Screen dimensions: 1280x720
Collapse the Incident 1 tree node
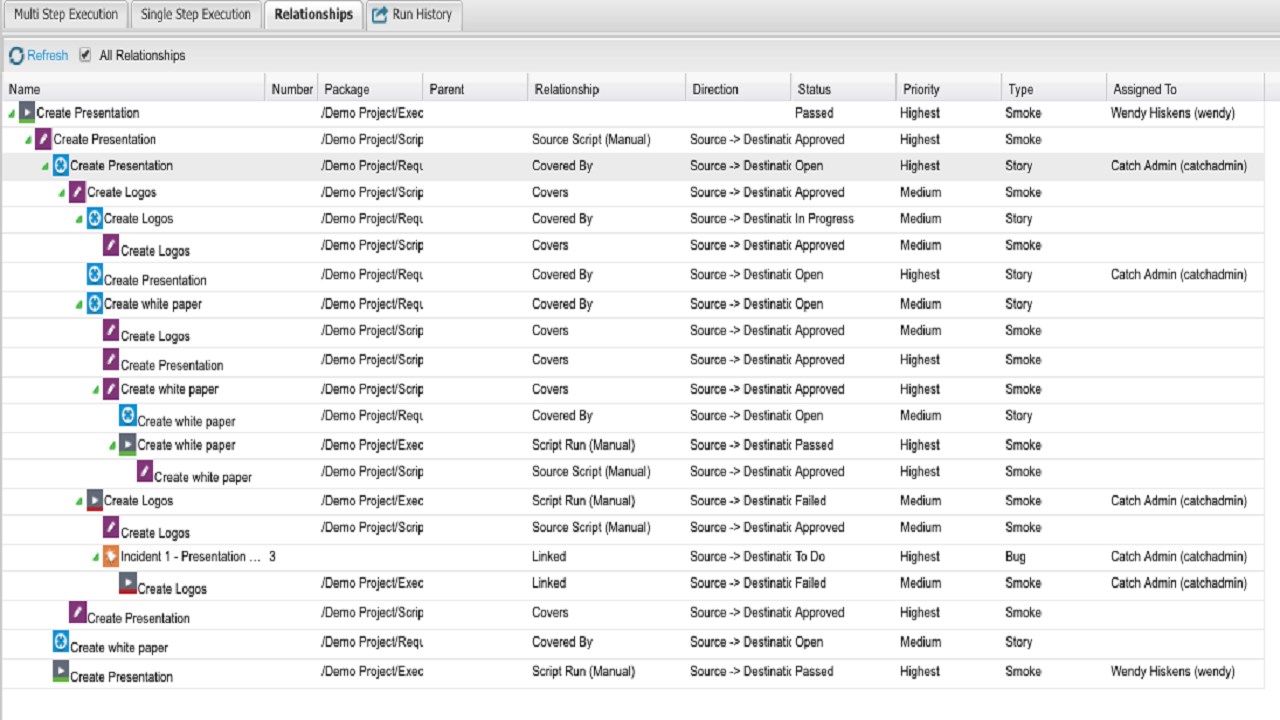click(96, 558)
